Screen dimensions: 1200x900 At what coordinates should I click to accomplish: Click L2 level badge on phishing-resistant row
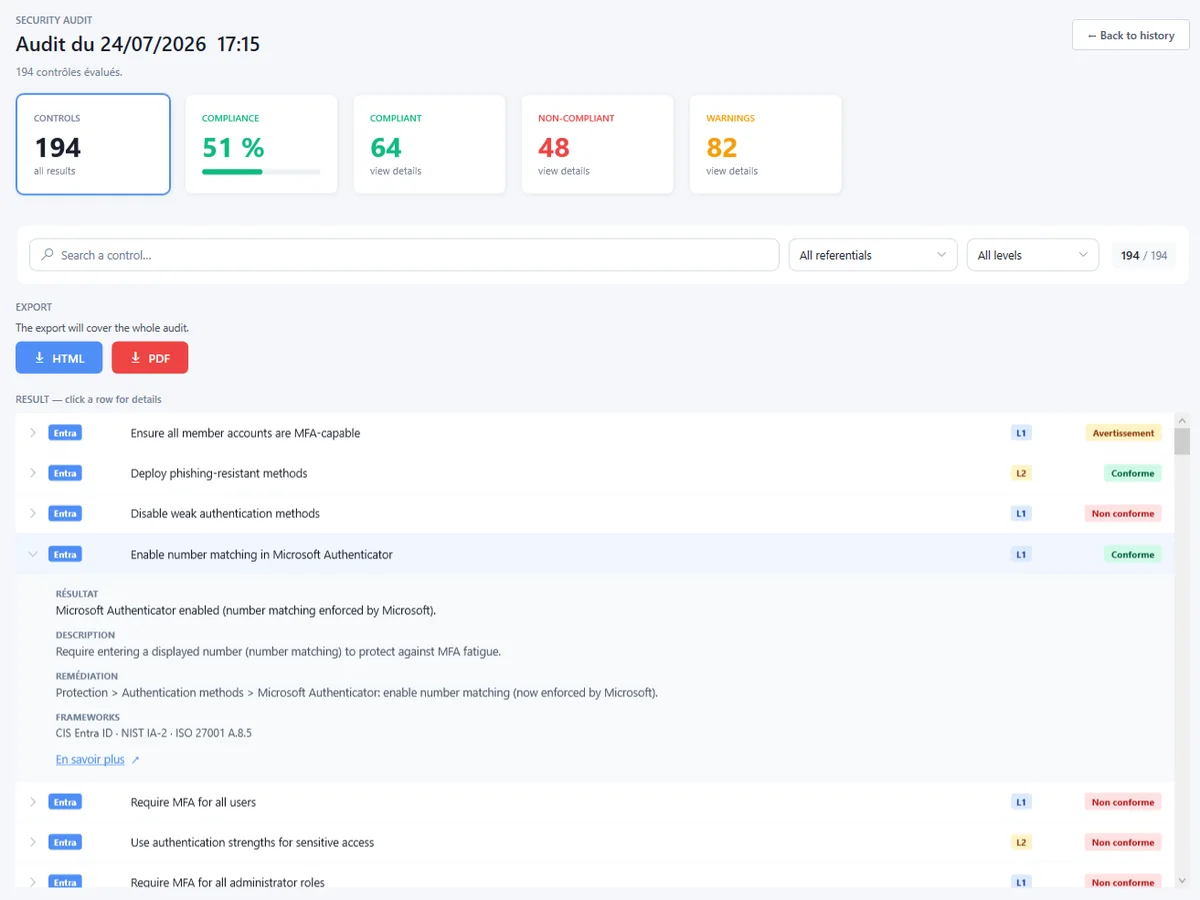tap(1021, 473)
